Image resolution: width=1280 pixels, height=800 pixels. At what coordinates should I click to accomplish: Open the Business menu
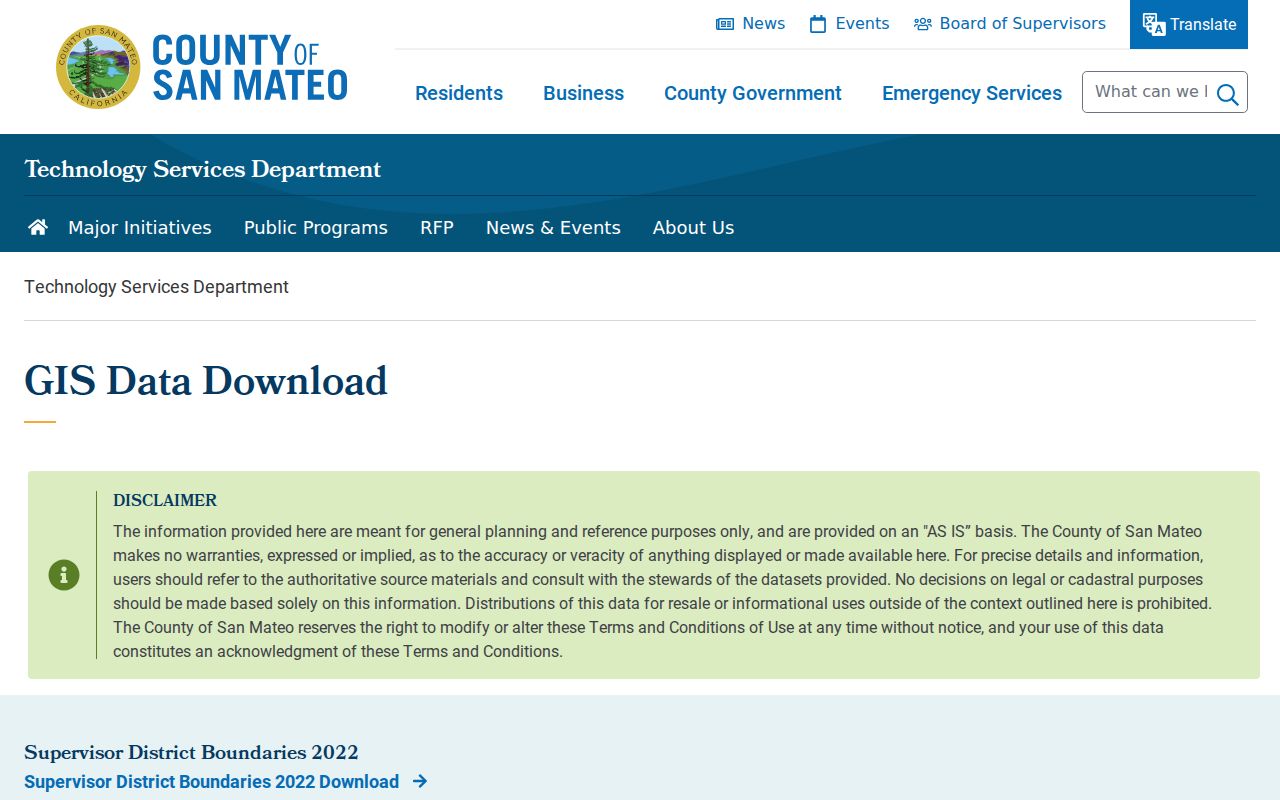(583, 93)
